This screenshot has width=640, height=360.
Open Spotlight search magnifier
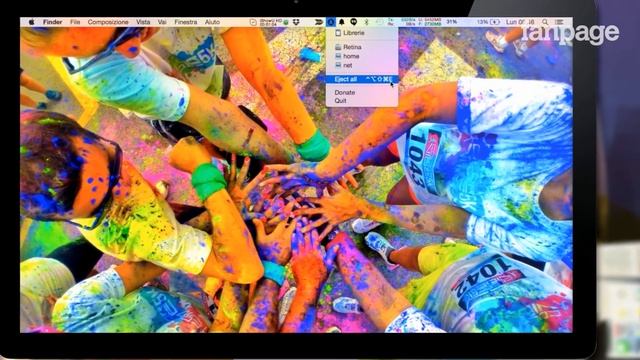[545, 22]
